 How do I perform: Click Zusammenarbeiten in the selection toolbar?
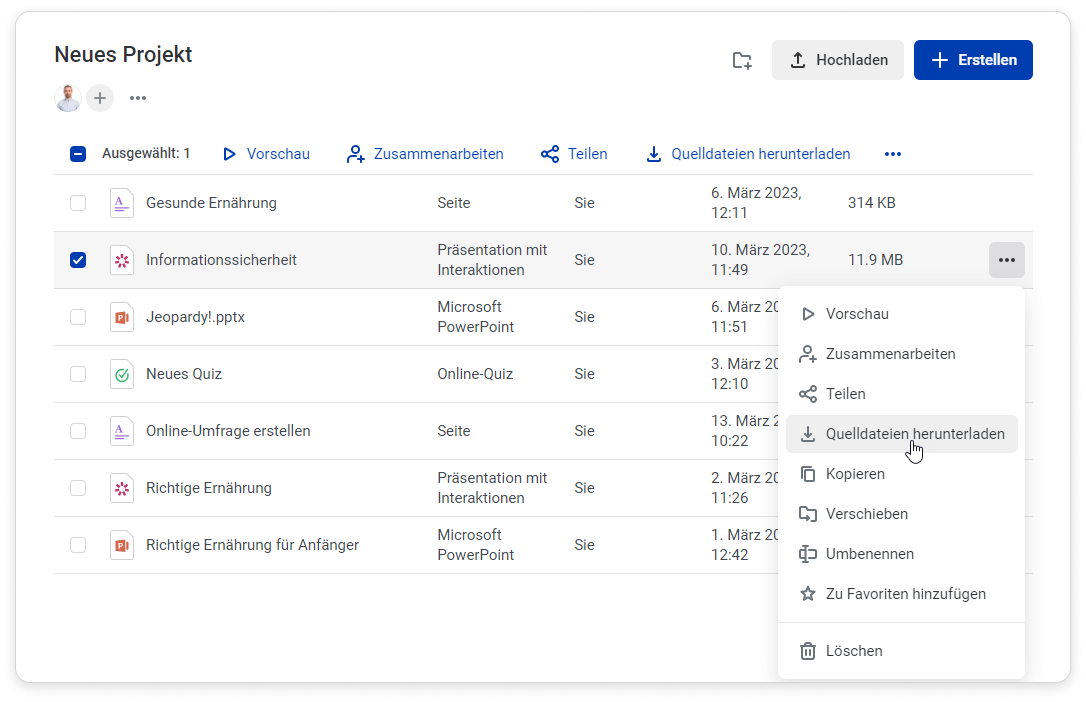425,154
